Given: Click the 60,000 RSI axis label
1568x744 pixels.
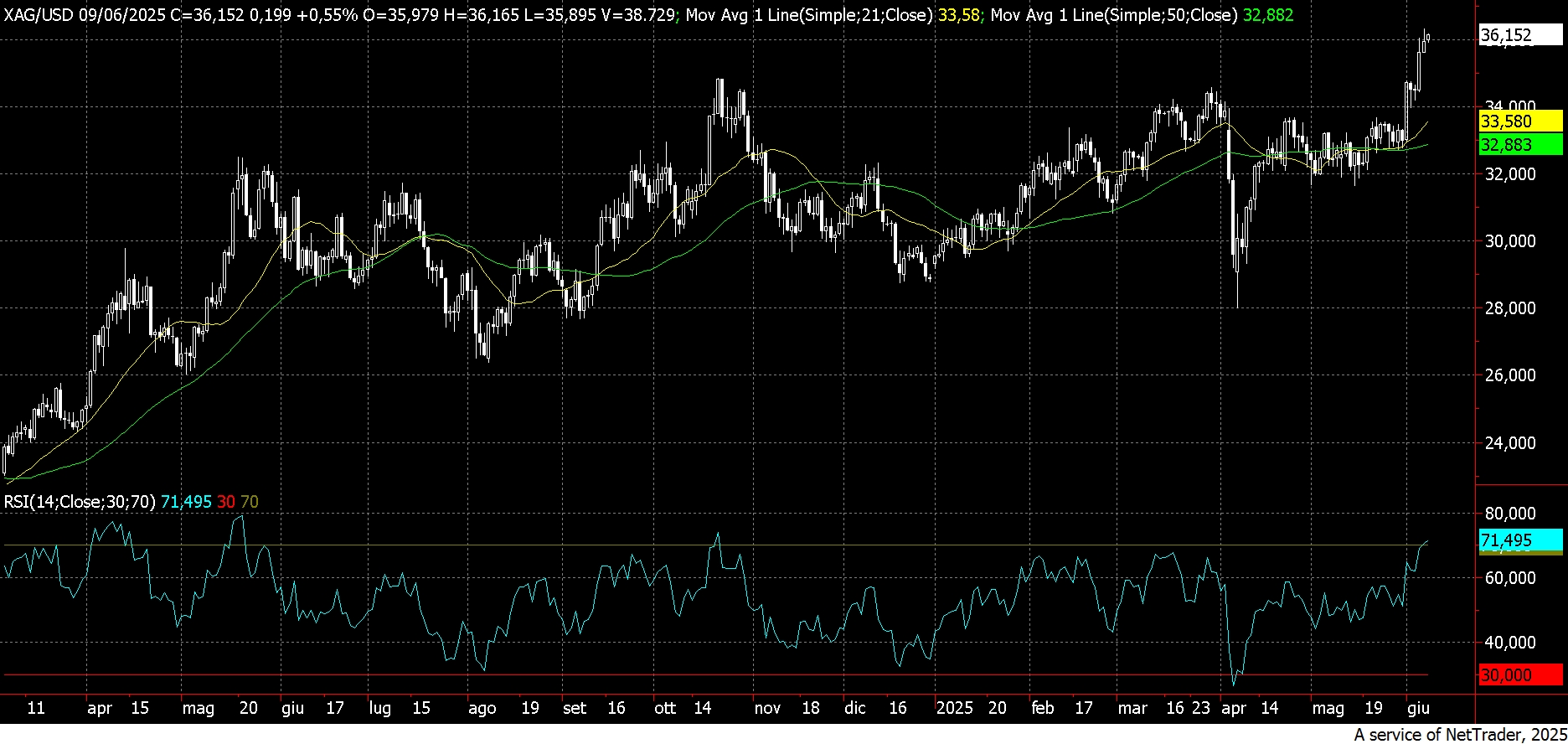Looking at the screenshot, I should tap(1510, 578).
